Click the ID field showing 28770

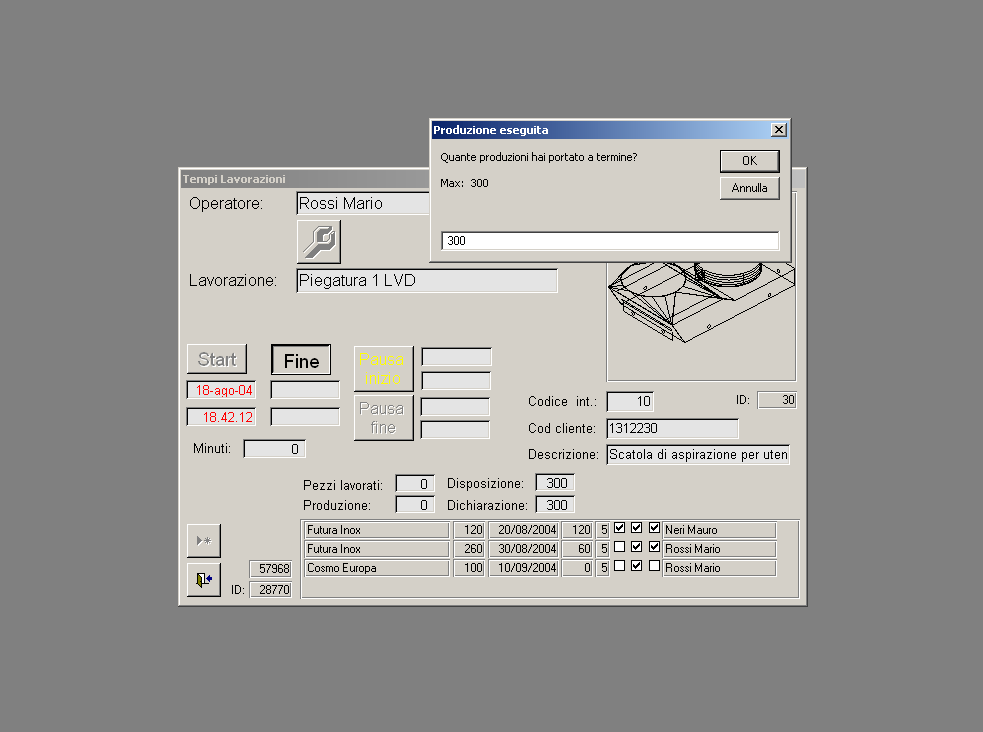point(271,589)
